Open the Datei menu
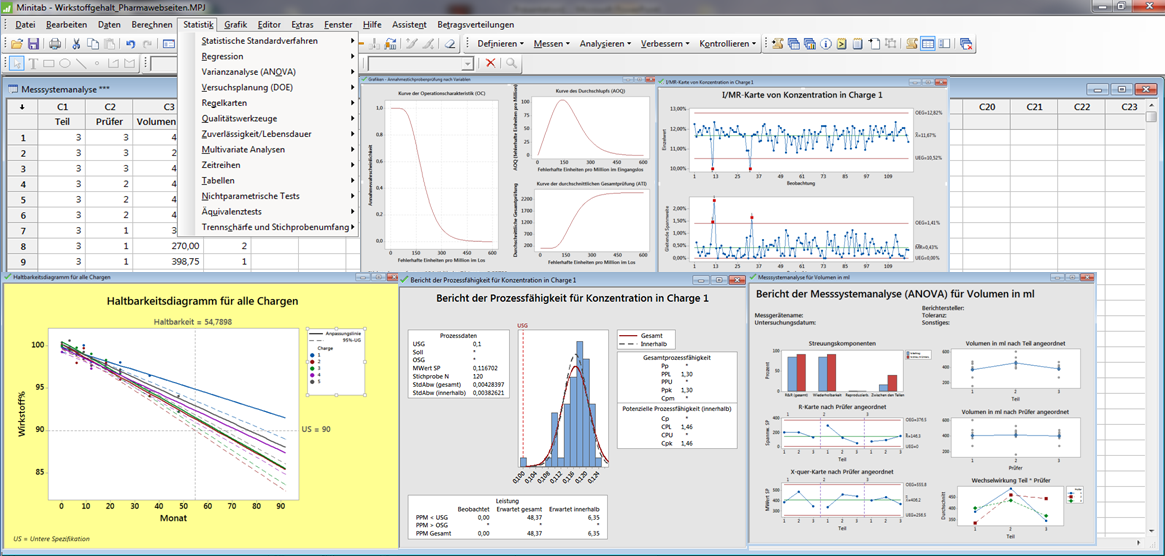 (25, 25)
